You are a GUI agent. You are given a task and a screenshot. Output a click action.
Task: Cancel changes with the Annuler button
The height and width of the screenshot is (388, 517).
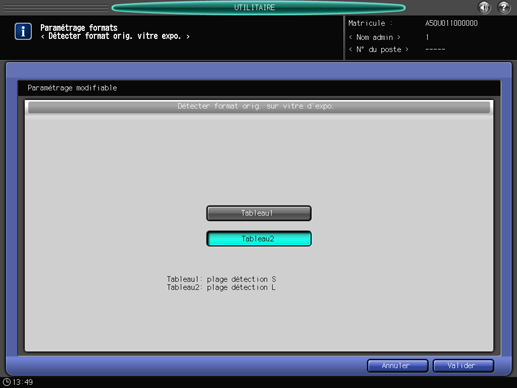(x=397, y=366)
